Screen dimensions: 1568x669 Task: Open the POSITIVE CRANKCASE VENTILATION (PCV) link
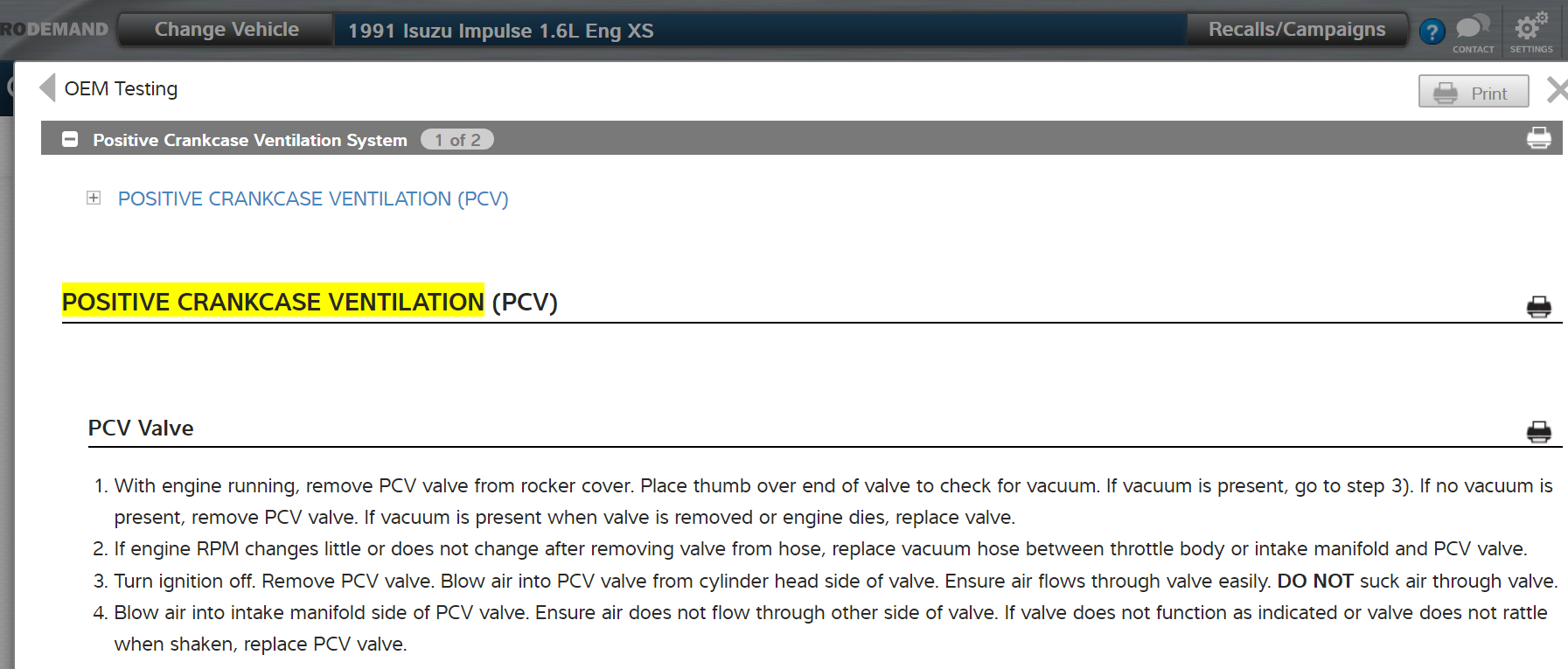click(x=313, y=199)
